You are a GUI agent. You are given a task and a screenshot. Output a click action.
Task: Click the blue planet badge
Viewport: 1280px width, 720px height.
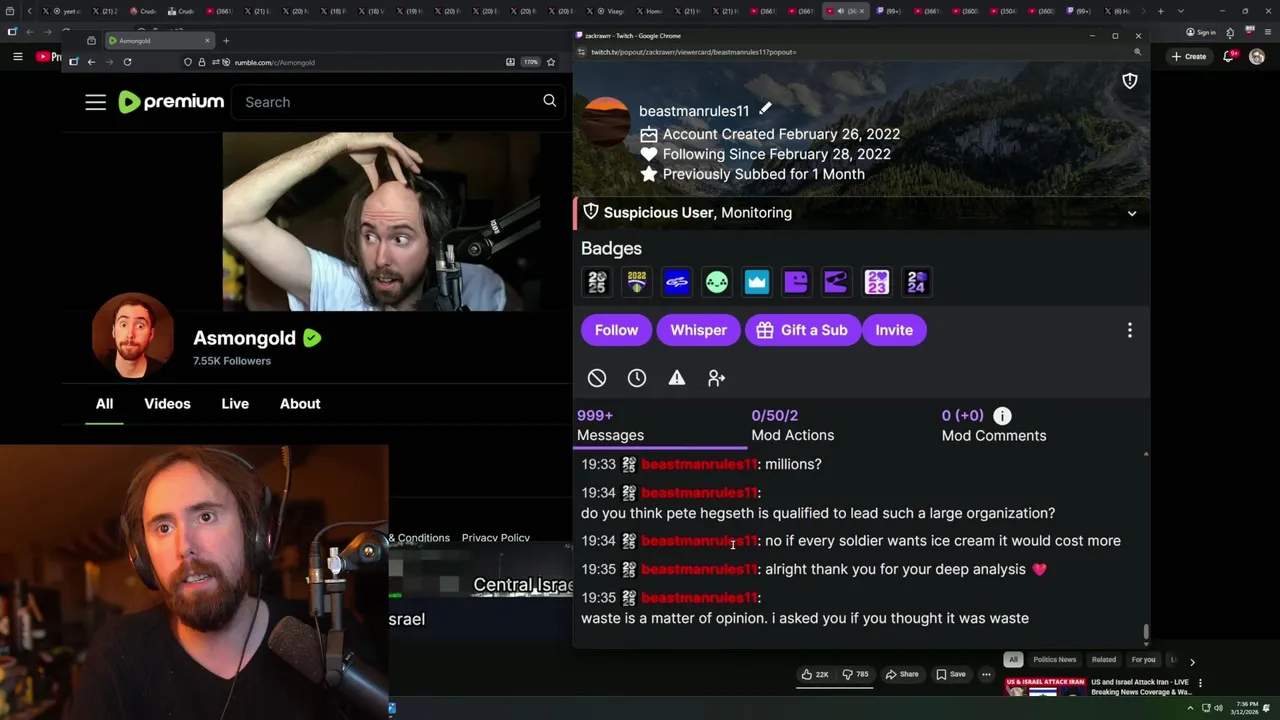677,283
